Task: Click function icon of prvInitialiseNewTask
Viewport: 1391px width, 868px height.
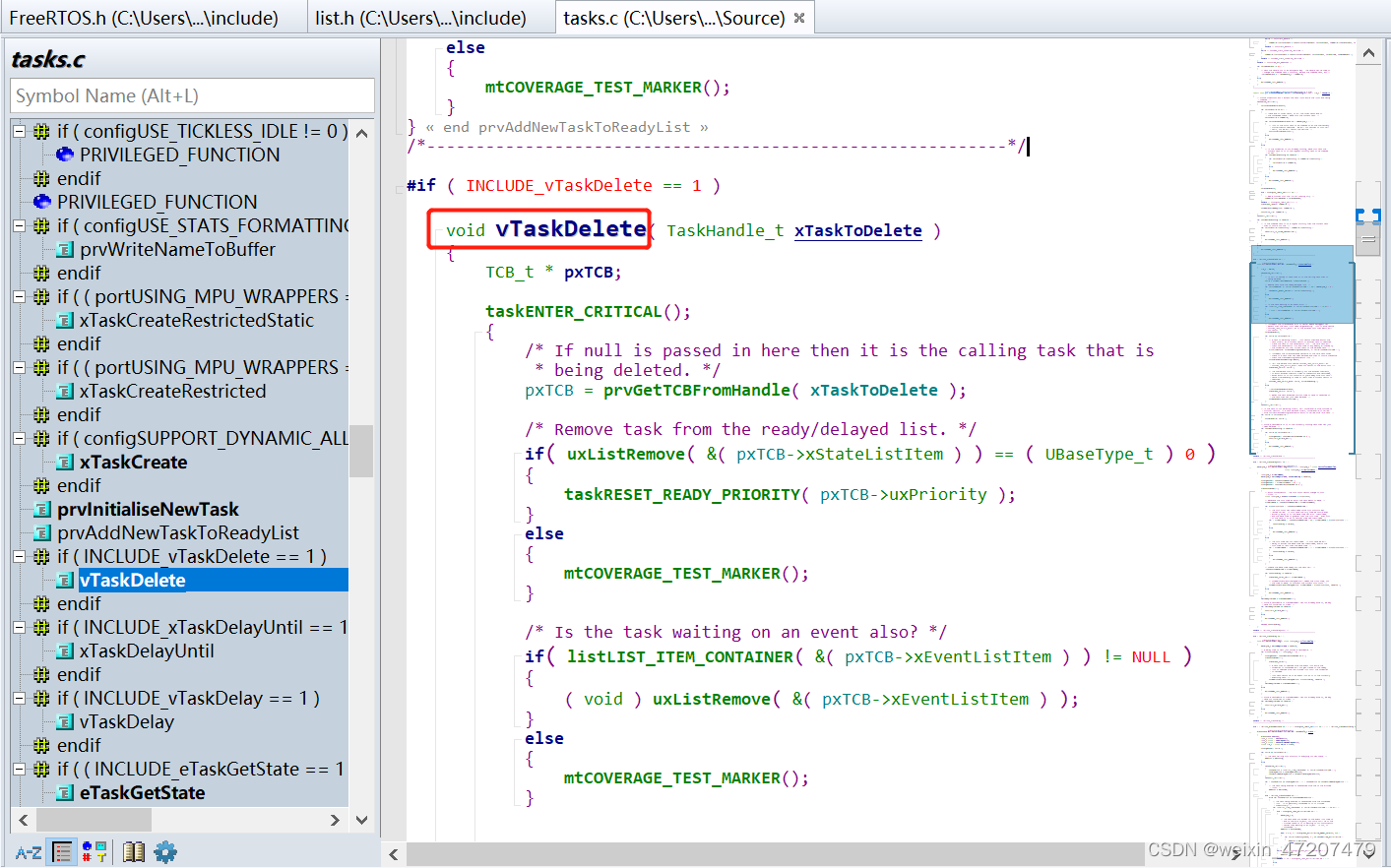Action: click(42, 509)
